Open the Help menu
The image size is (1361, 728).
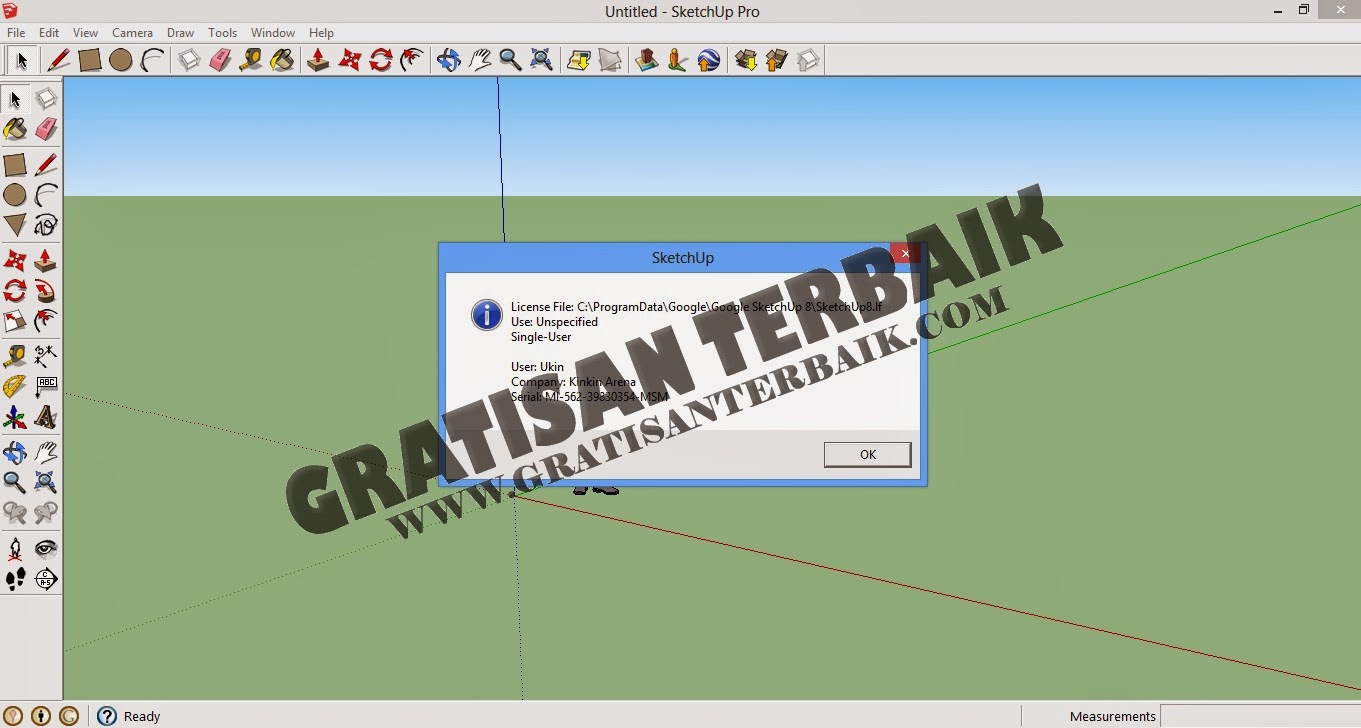click(321, 33)
